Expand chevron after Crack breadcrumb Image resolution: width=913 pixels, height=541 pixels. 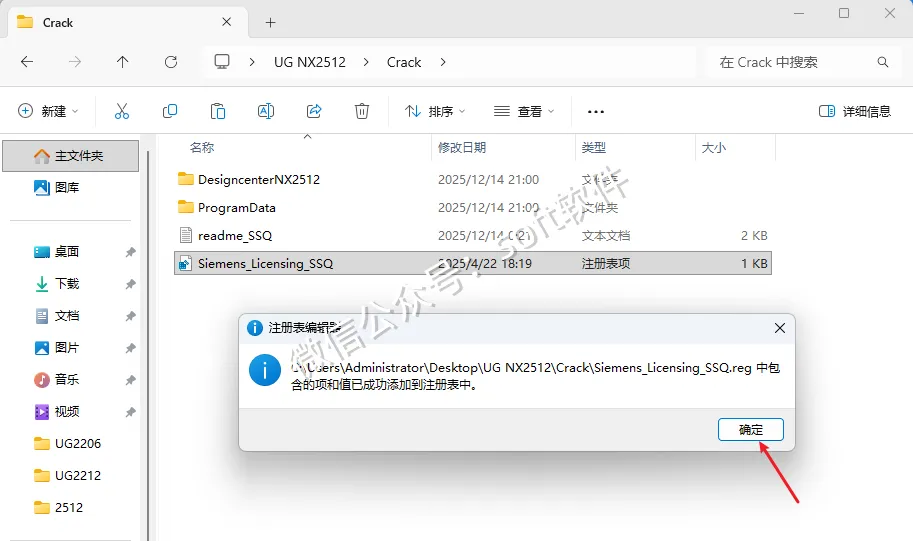[443, 62]
